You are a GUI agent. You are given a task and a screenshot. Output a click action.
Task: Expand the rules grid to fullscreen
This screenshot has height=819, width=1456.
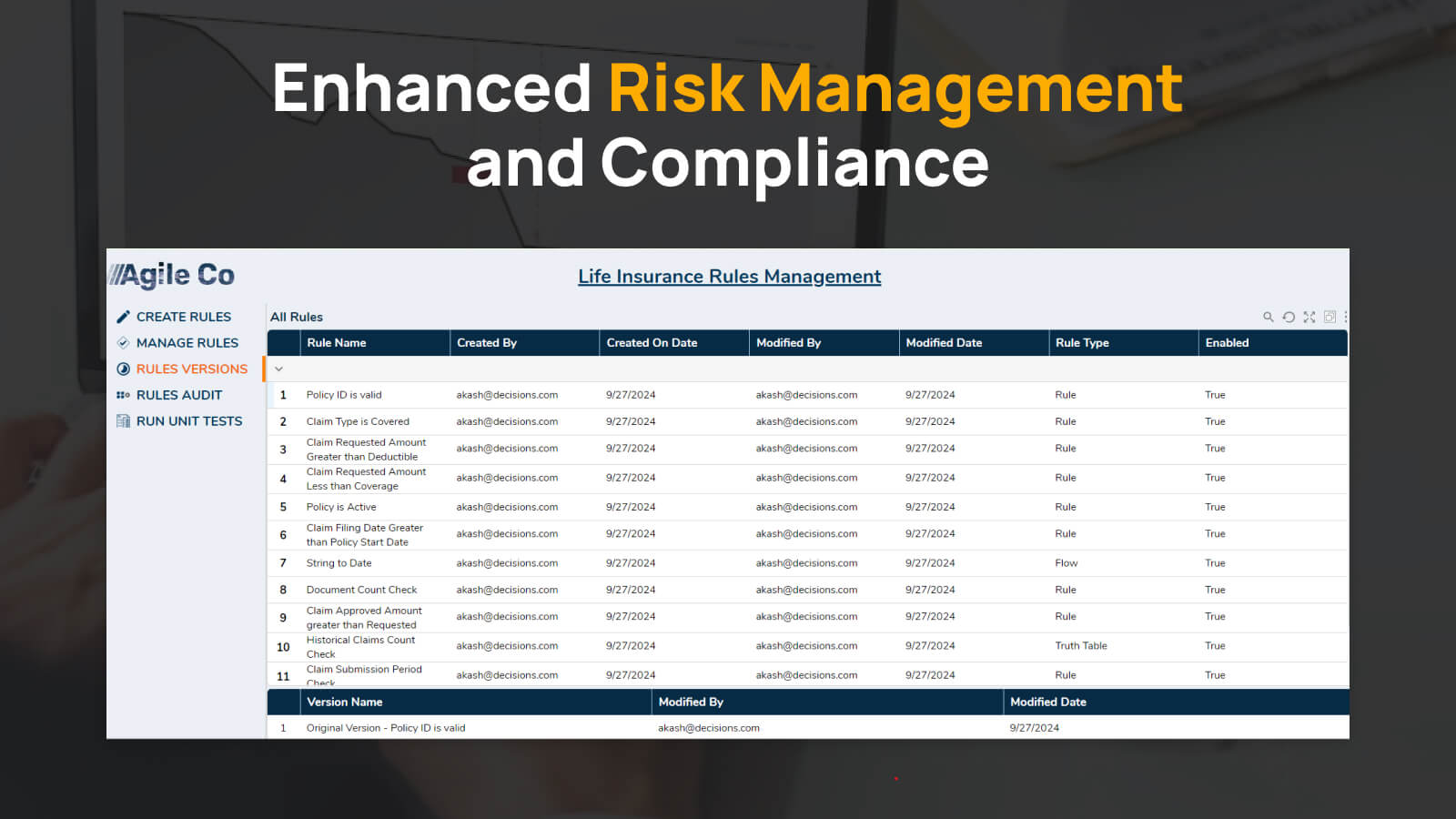pos(1309,317)
